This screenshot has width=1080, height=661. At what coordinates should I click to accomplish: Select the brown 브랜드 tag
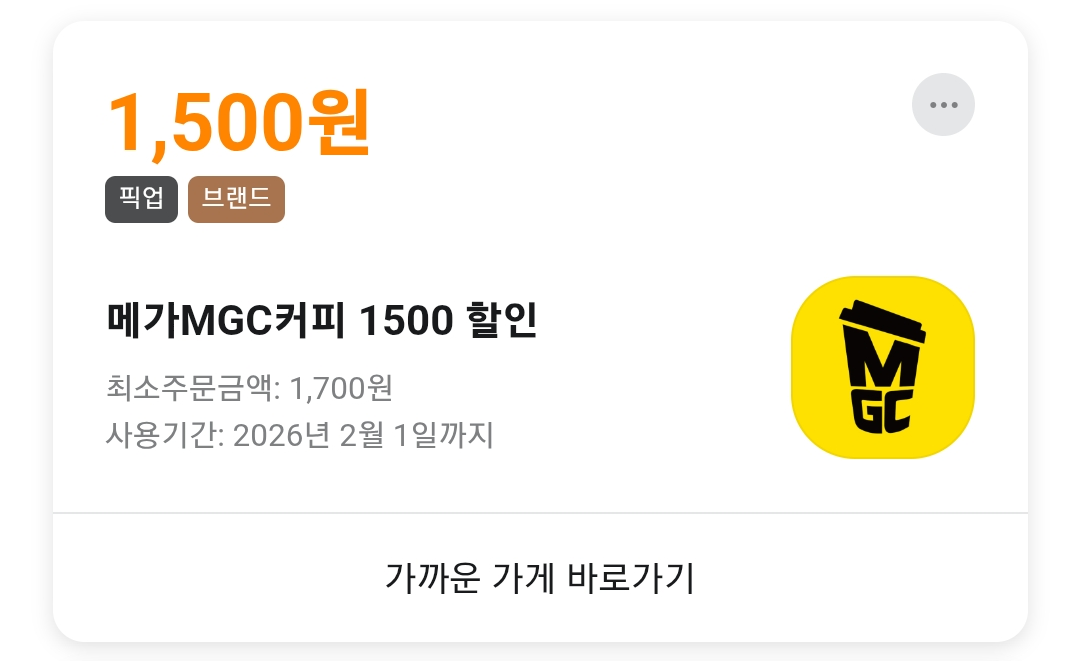click(x=236, y=199)
